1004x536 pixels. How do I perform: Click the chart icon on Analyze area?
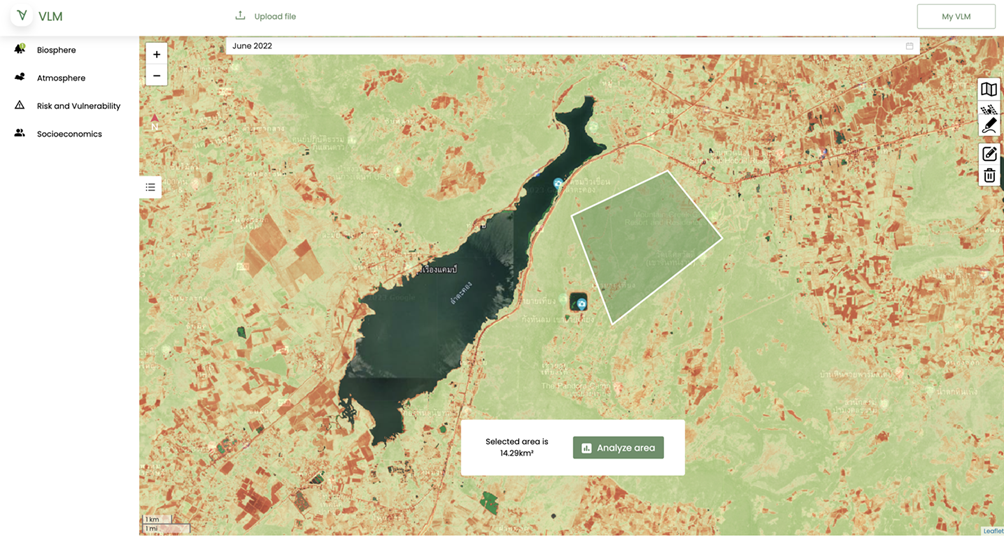586,448
